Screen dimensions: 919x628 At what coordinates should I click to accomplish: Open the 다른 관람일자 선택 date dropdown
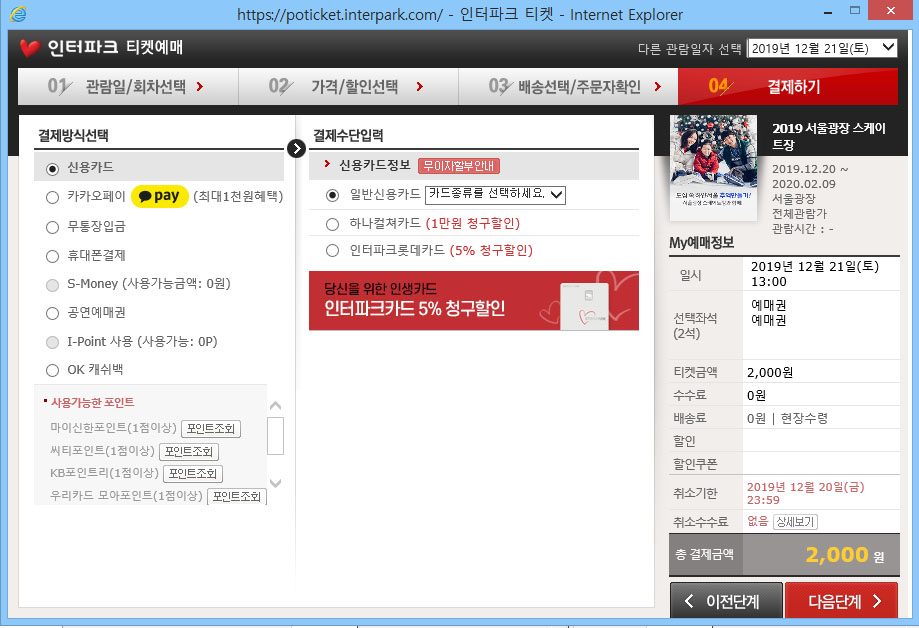[x=822, y=48]
